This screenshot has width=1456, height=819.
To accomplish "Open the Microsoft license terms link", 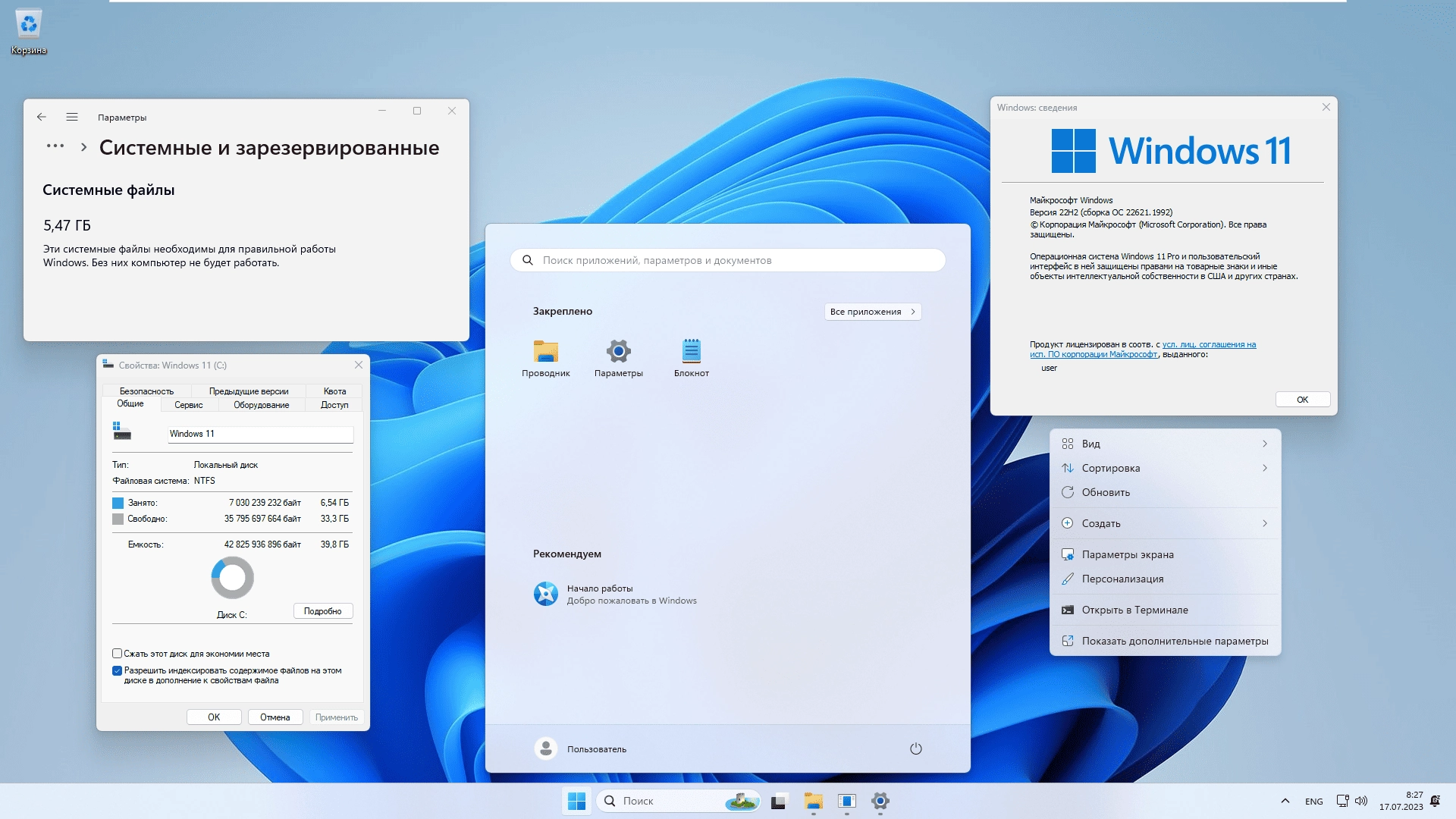I will (x=1143, y=350).
